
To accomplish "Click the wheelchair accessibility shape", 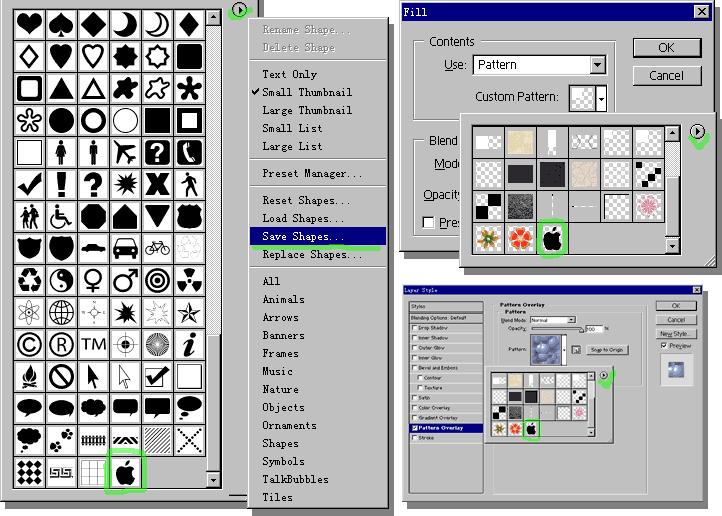I will pyautogui.click(x=61, y=215).
